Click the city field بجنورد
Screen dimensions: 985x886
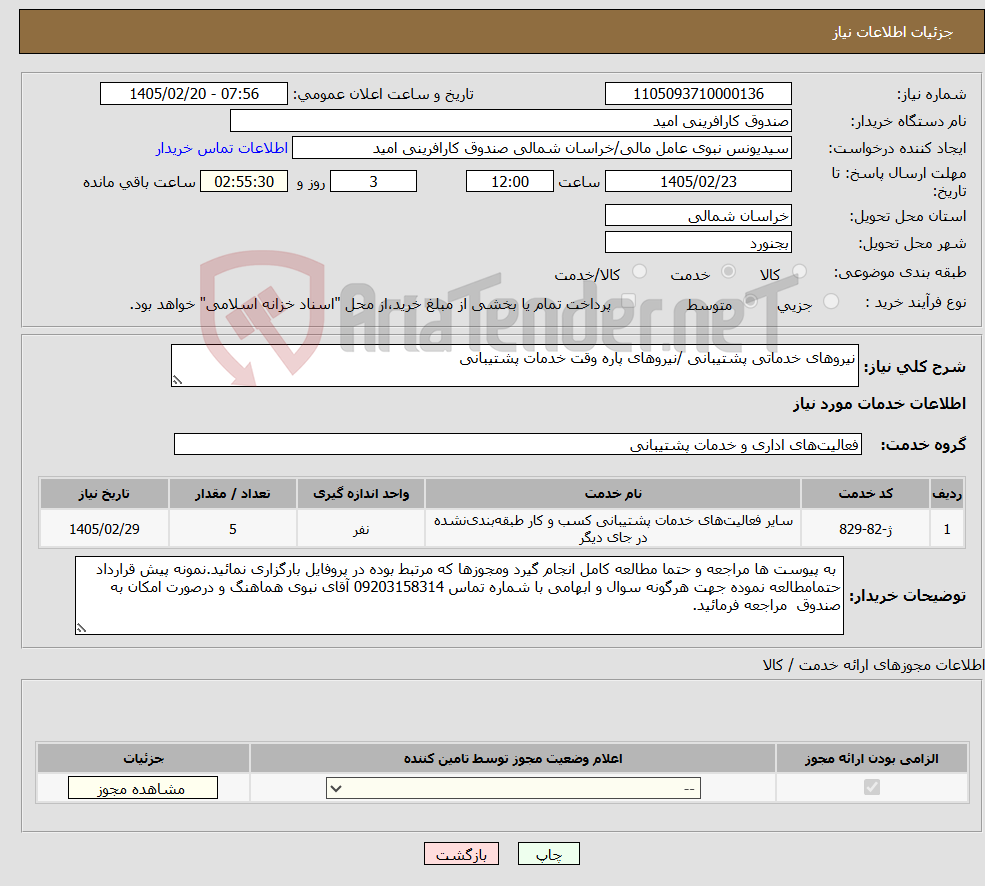(x=698, y=243)
